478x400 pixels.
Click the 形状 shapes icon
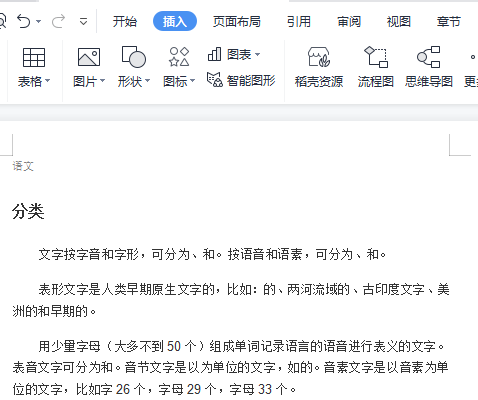(x=134, y=57)
